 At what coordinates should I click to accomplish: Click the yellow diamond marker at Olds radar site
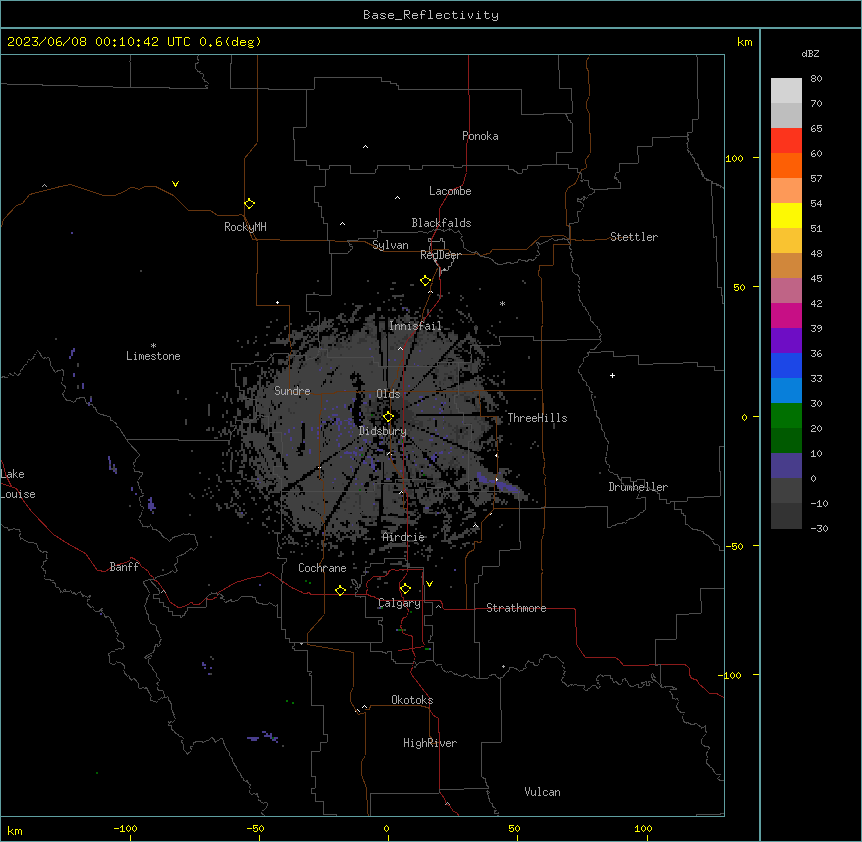pos(388,417)
